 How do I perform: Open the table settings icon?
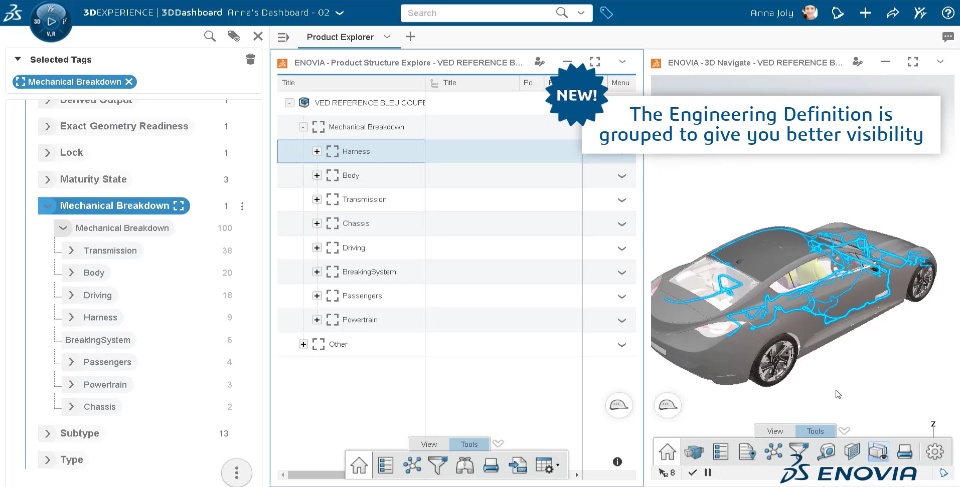pyautogui.click(x=547, y=466)
